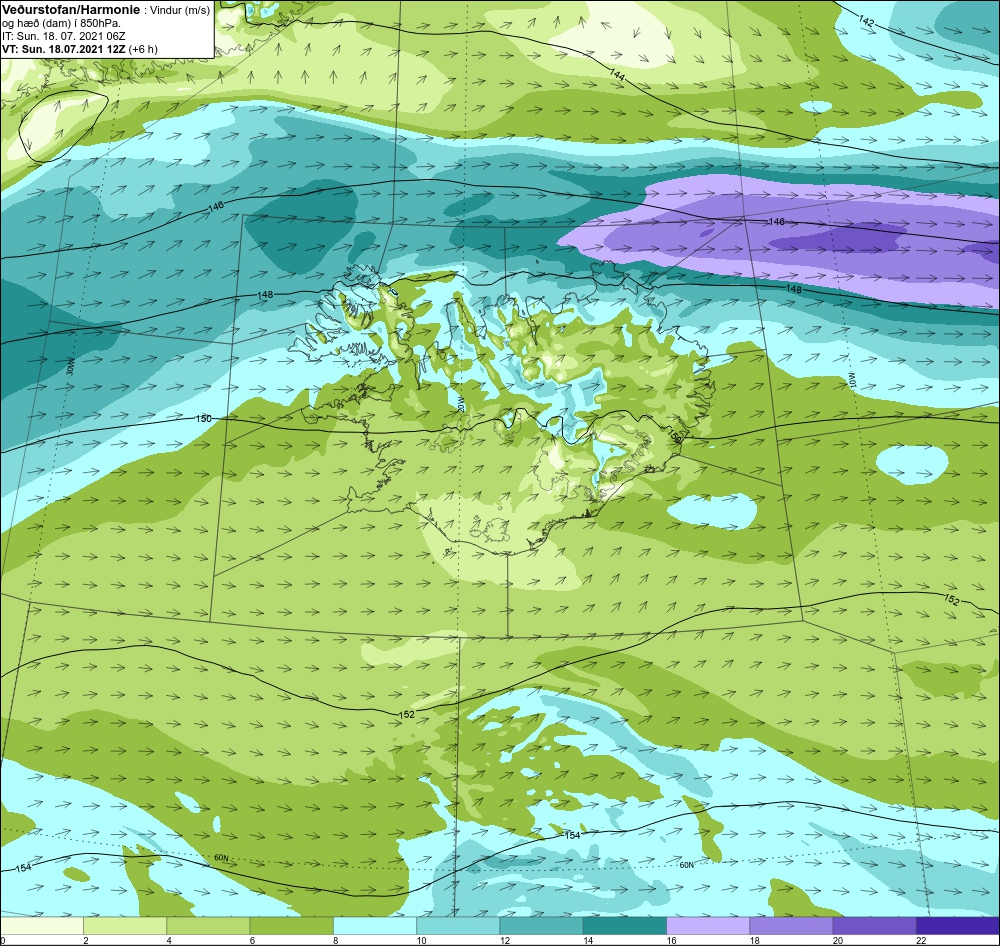
Task: Click the '10W' longitude label
Action: 851,381
